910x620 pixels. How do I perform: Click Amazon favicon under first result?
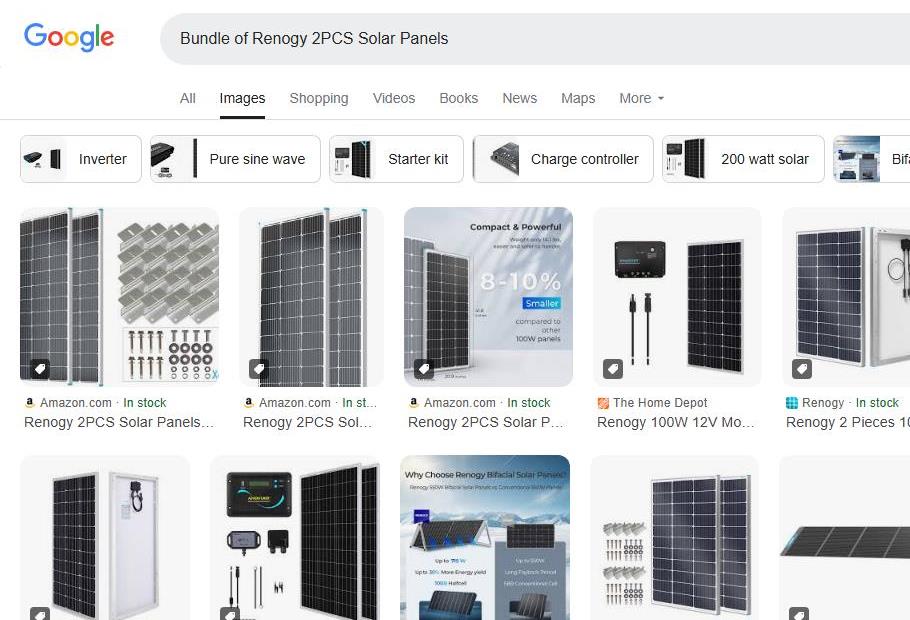[x=30, y=402]
